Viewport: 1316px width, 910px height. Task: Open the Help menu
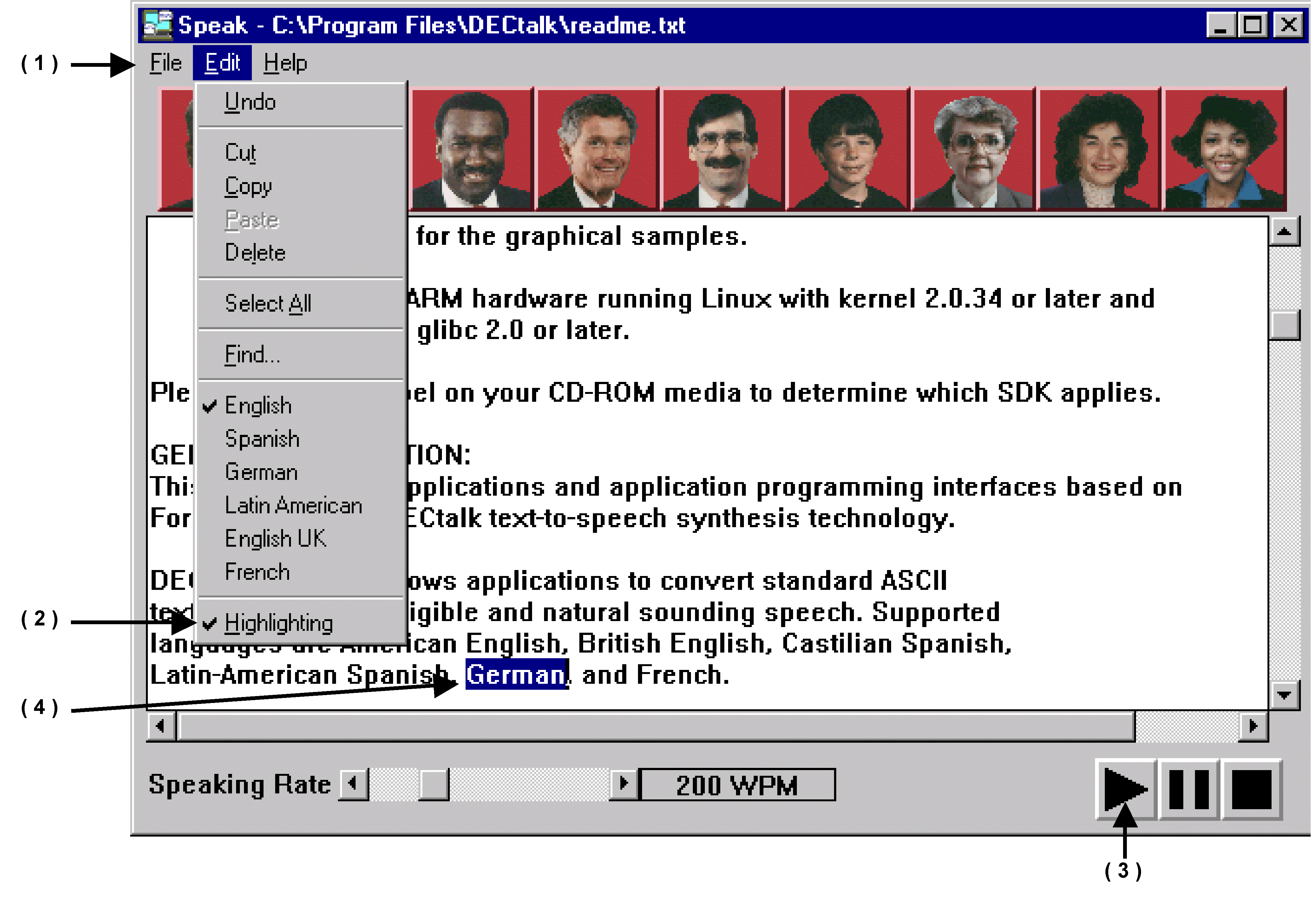pos(285,63)
